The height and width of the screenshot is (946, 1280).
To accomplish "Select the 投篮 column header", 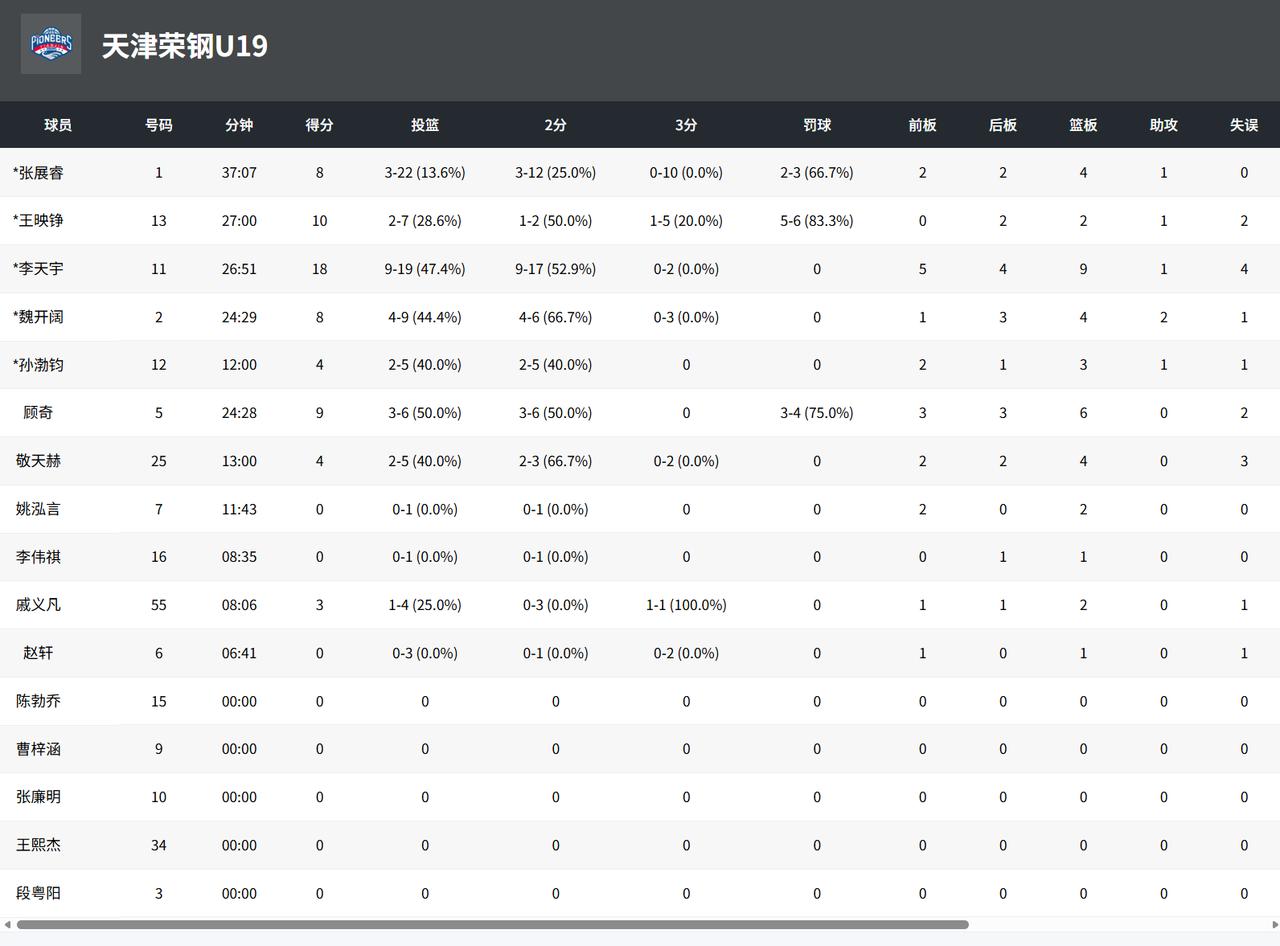I will tap(425, 125).
